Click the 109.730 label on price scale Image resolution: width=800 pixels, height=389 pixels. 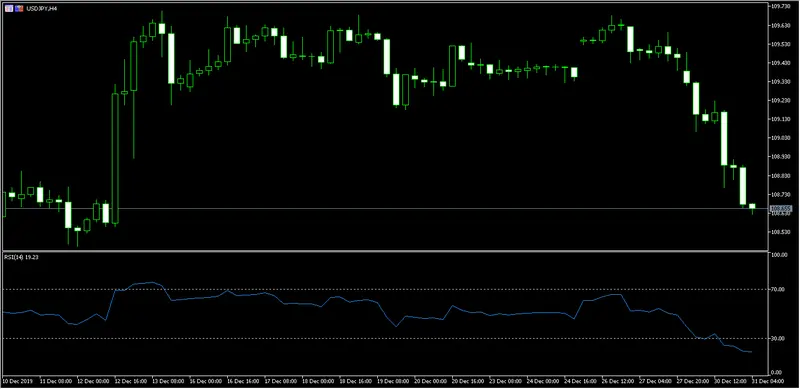click(x=780, y=6)
